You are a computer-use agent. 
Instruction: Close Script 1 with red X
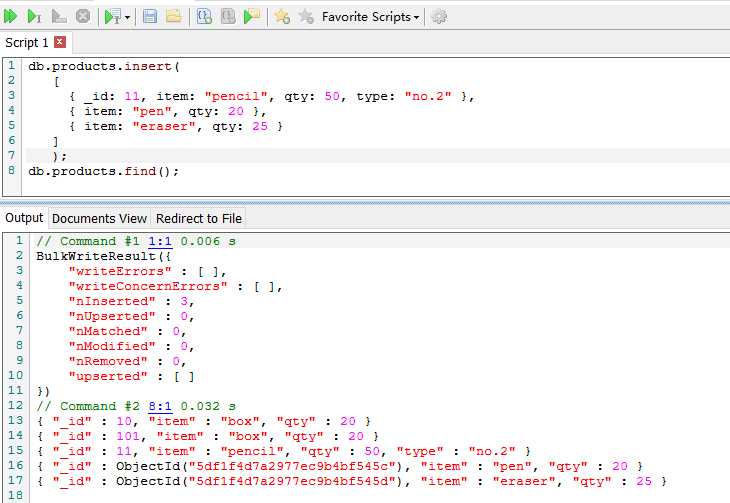tap(60, 42)
